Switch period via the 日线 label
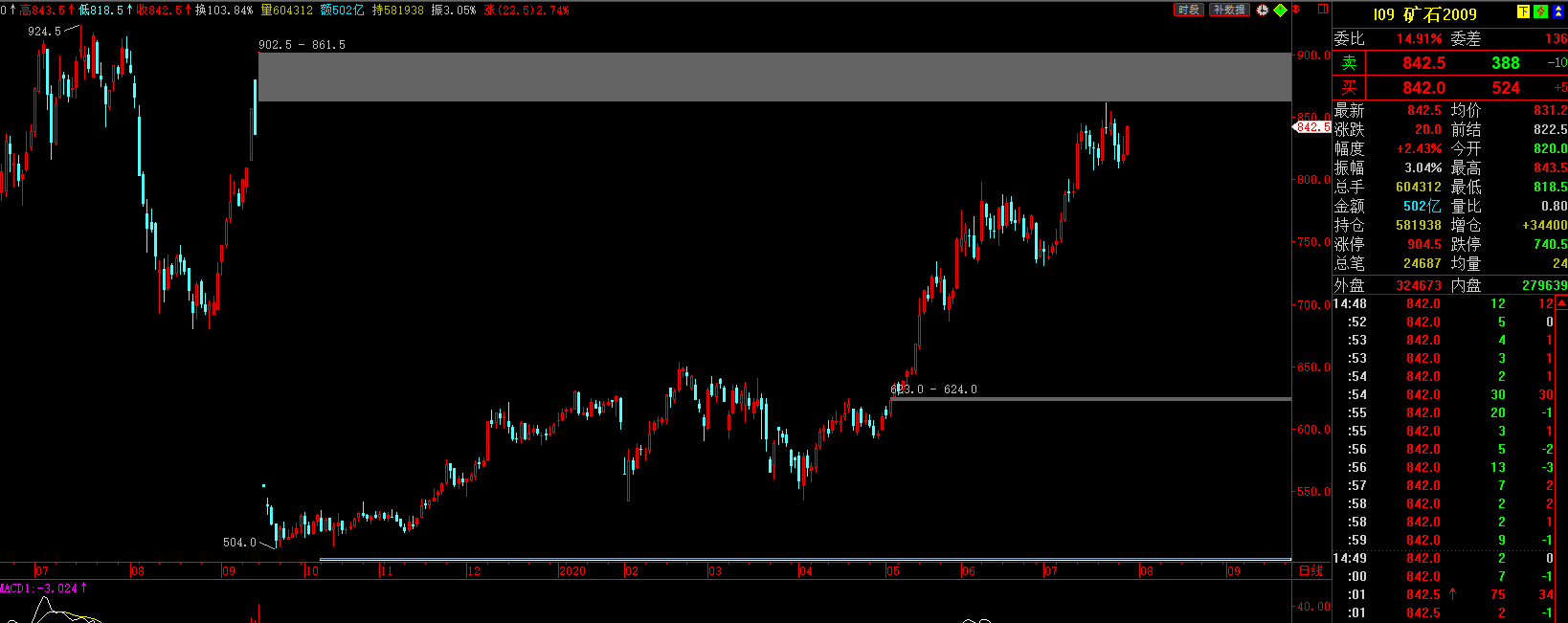This screenshot has width=1568, height=623. [x=1310, y=570]
